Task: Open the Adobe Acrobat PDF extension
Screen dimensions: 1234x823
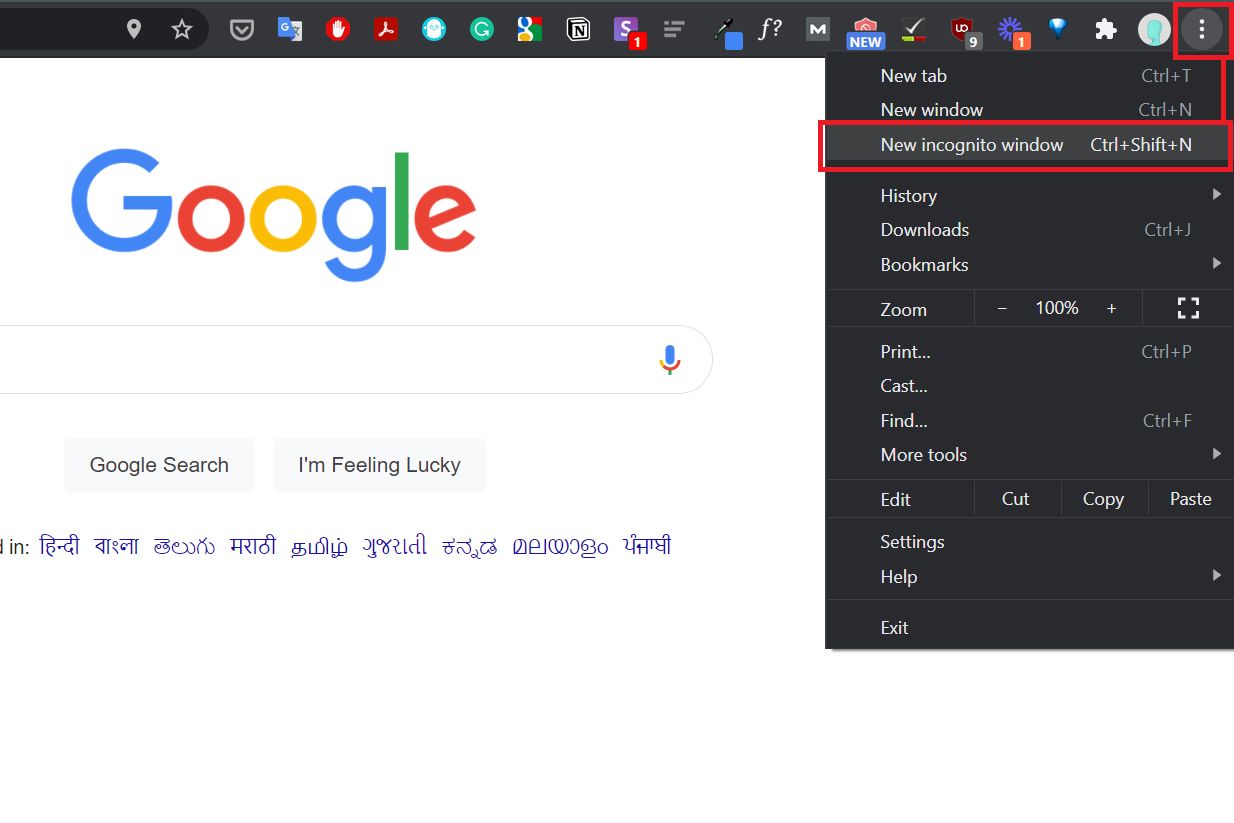Action: pyautogui.click(x=386, y=29)
